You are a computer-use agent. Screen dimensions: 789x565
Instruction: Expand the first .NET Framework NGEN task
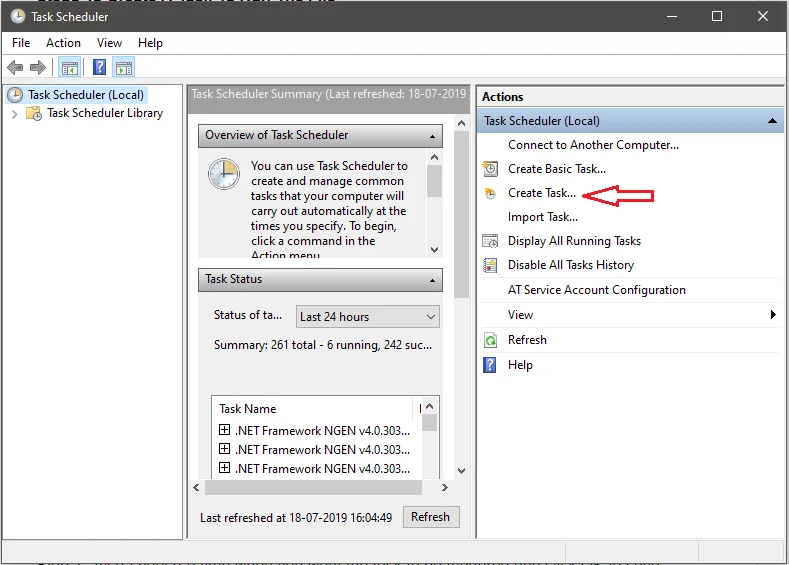[225, 430]
